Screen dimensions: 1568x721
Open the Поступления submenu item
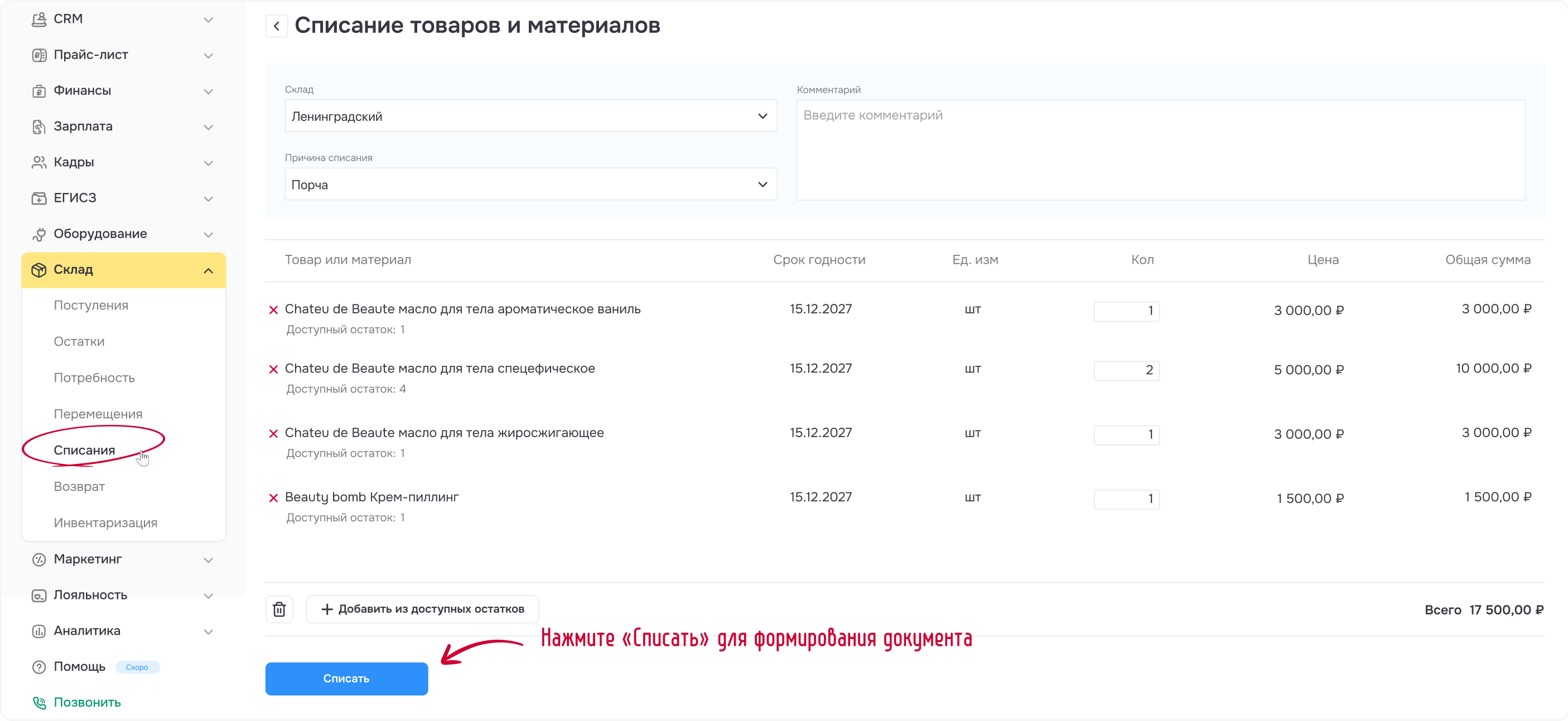[91, 306]
